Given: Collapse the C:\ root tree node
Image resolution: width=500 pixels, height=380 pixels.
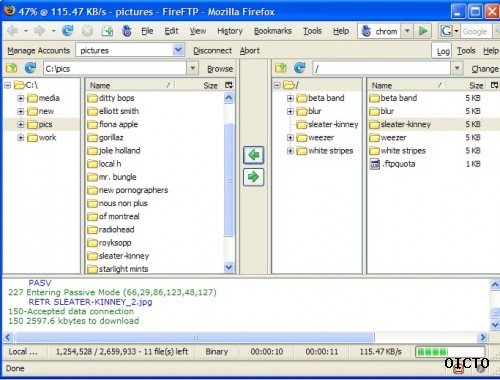Looking at the screenshot, I should (x=7, y=85).
